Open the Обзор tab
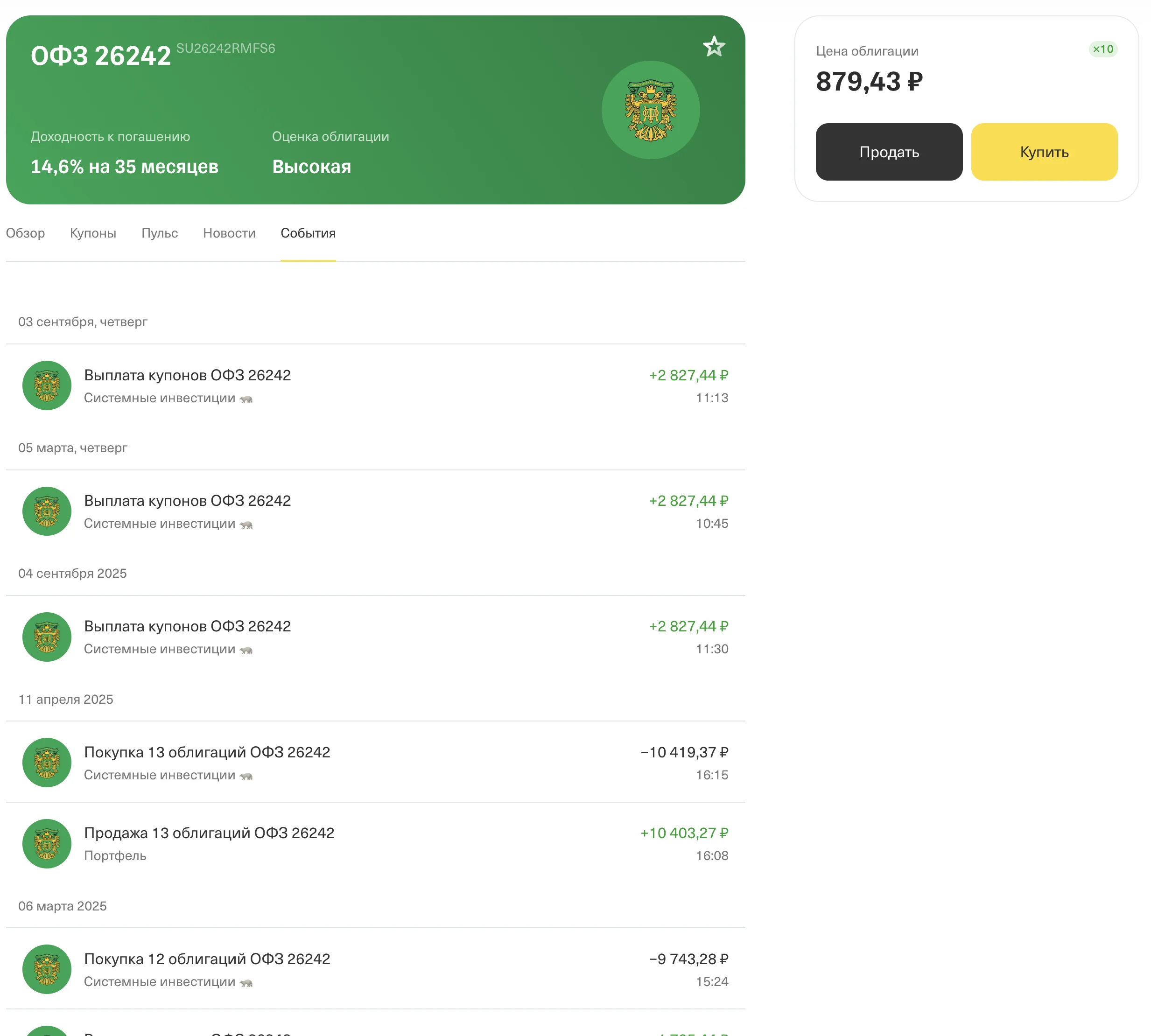This screenshot has width=1151, height=1036. 26,233
